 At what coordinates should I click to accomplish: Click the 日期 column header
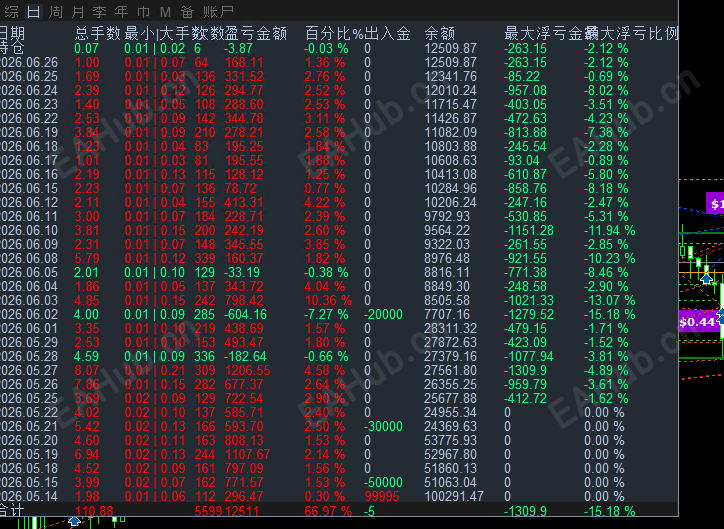[x=12, y=33]
